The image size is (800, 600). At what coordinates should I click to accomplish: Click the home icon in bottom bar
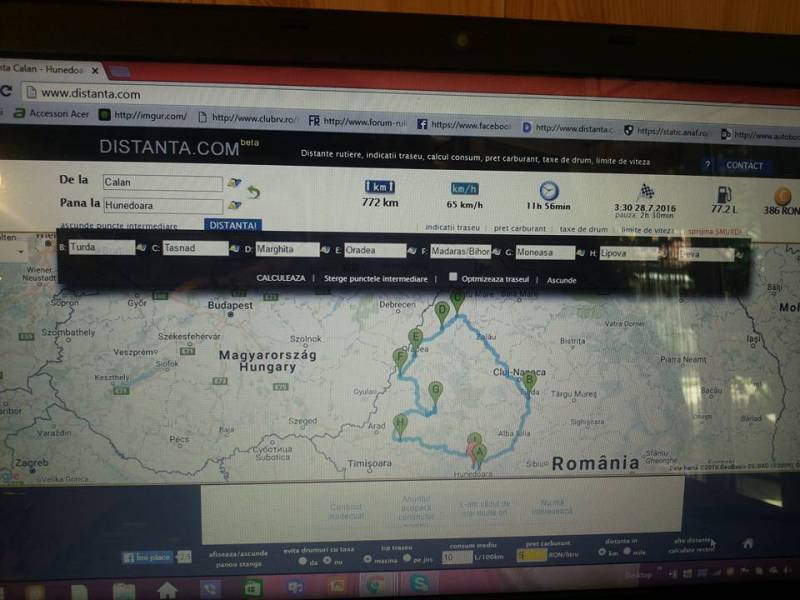(x=747, y=543)
